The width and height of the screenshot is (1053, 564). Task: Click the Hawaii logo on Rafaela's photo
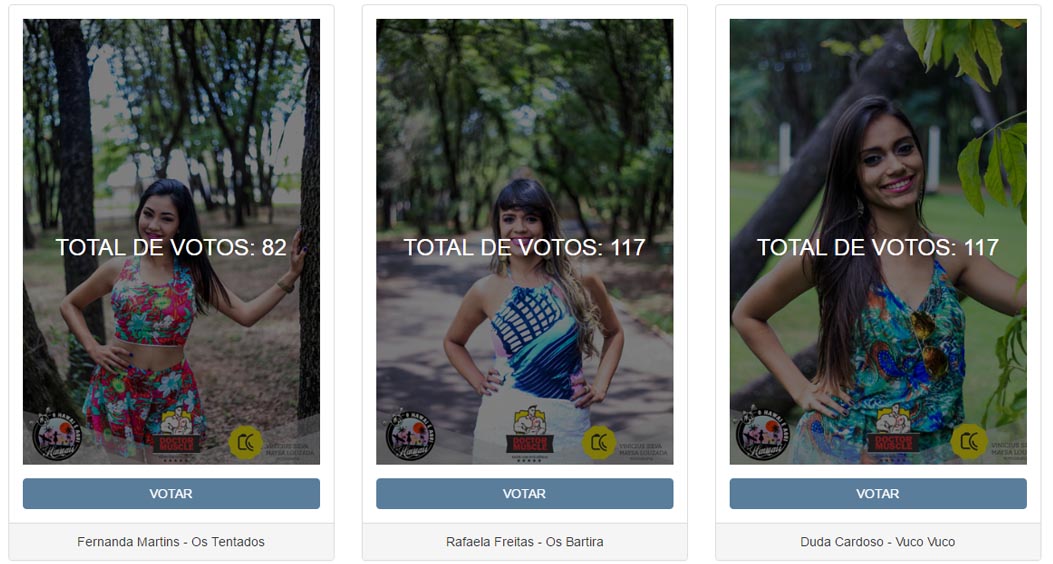coord(410,434)
